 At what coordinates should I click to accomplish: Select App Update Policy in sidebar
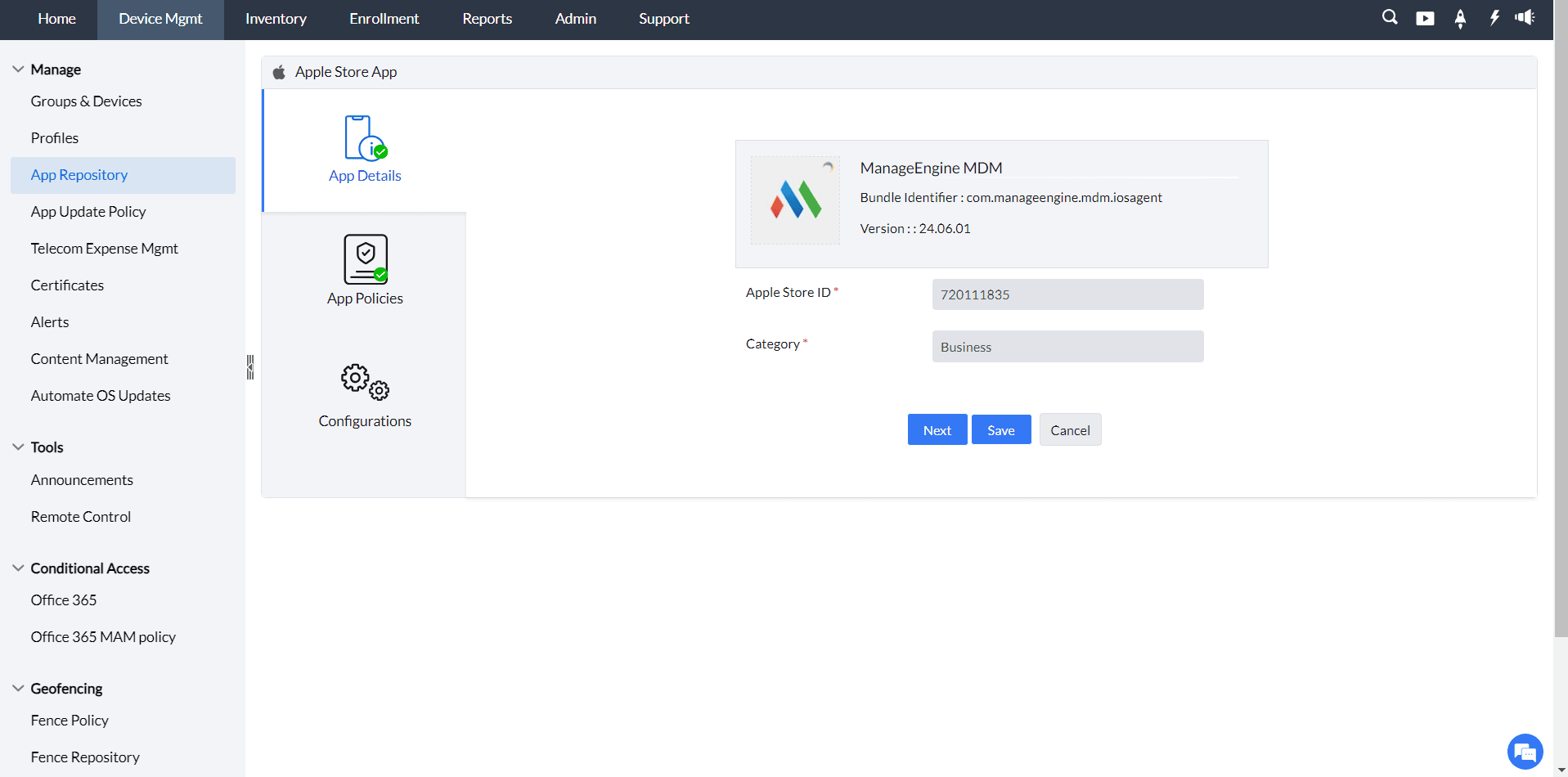pyautogui.click(x=88, y=211)
